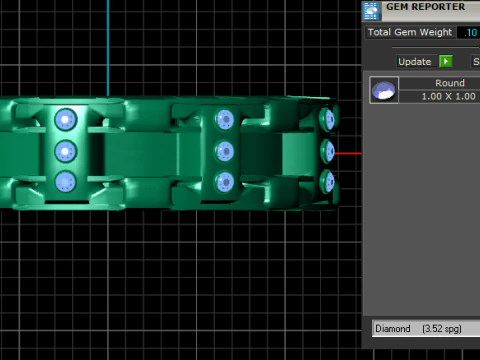Click the '1.00 X 1.00' gem size

click(448, 96)
